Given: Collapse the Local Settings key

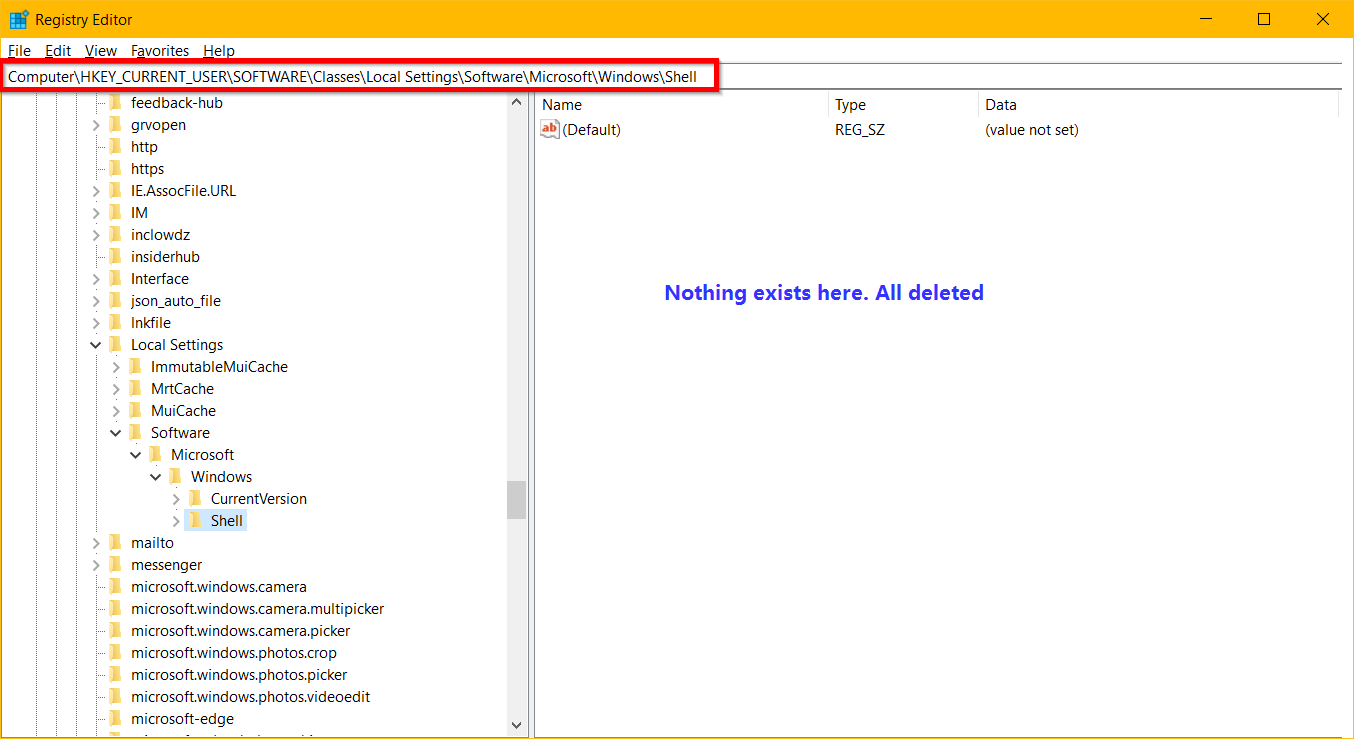Looking at the screenshot, I should [x=96, y=345].
